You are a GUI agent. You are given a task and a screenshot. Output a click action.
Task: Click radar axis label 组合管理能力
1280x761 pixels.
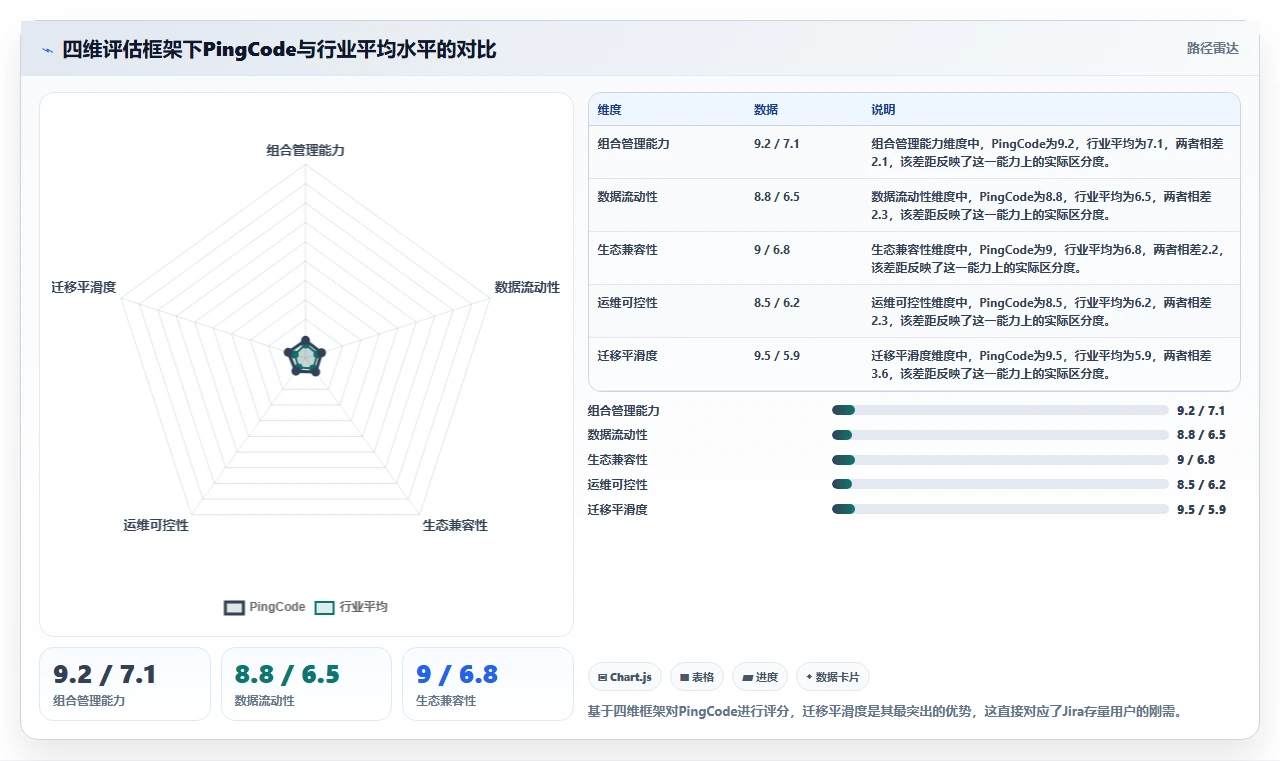[x=305, y=150]
